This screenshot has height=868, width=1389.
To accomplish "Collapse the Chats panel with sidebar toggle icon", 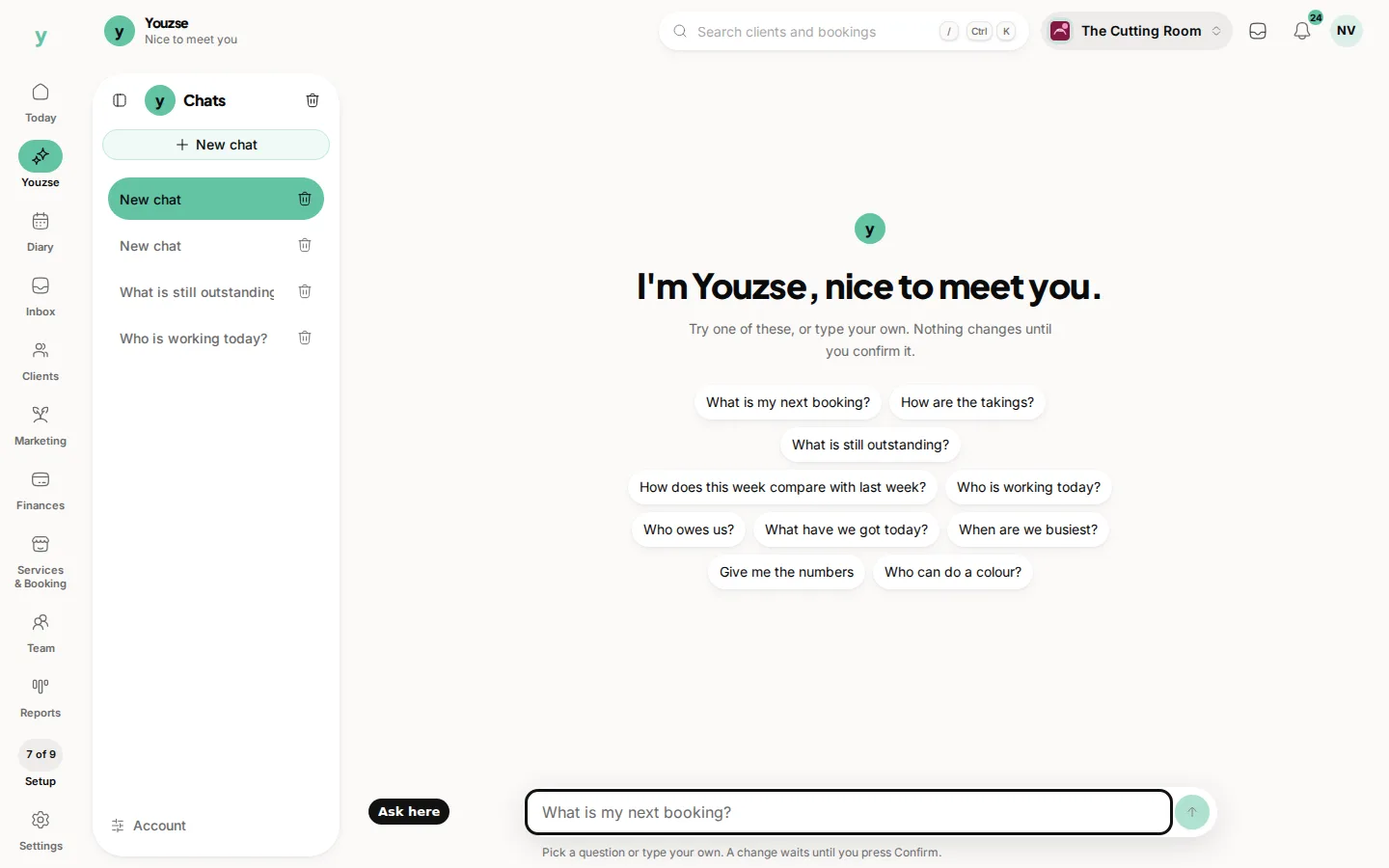I will (120, 100).
